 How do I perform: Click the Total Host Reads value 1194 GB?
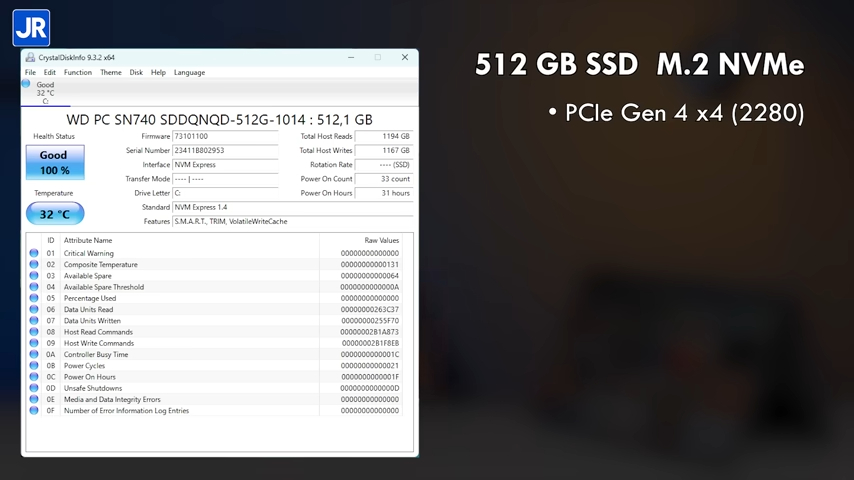(x=384, y=136)
